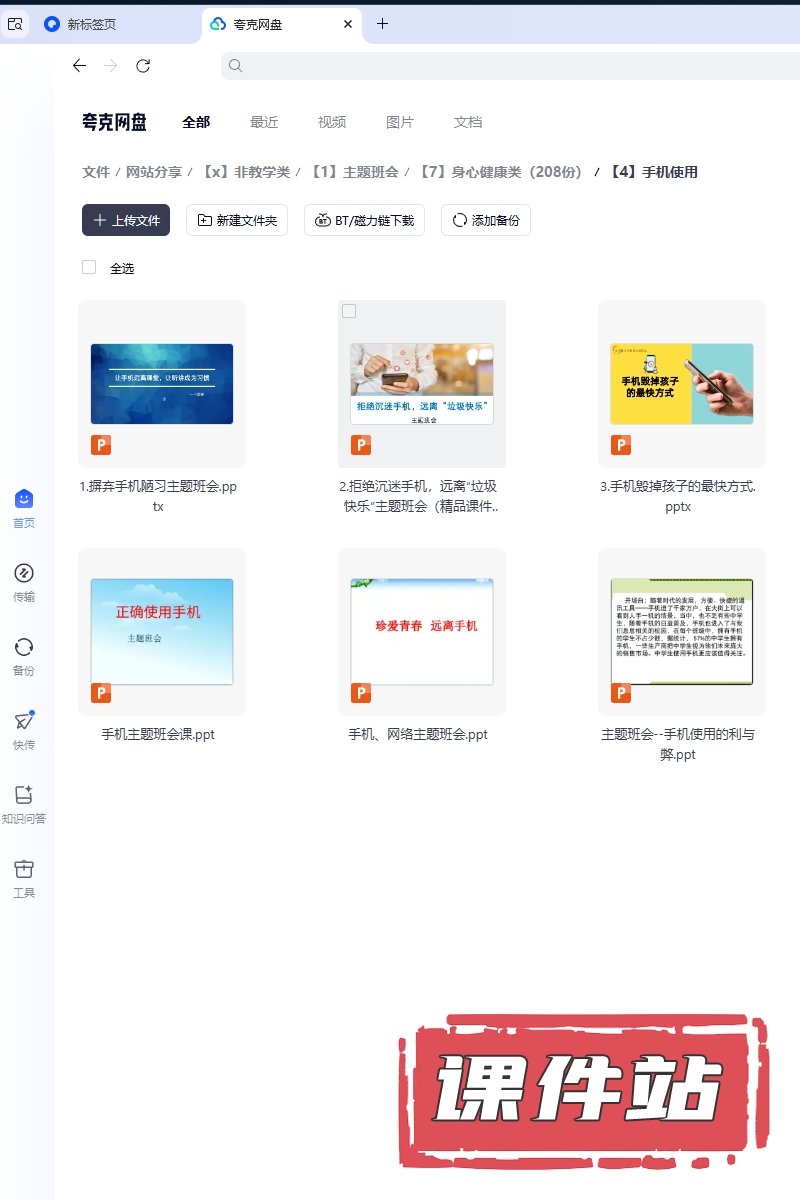Viewport: 800px width, 1200px height.
Task: Switch to the 文档 tab
Action: point(468,122)
